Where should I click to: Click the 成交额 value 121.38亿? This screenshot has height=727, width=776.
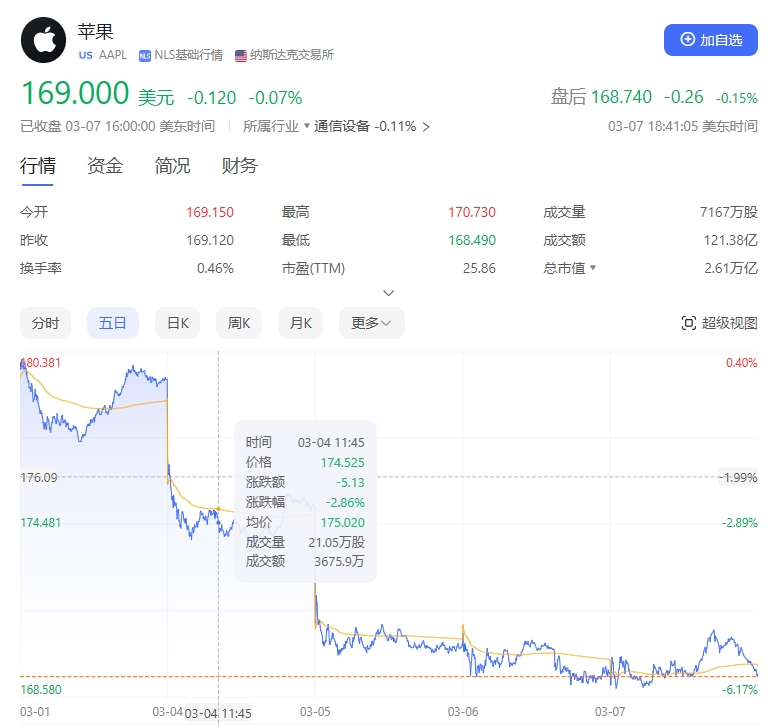[x=730, y=241]
